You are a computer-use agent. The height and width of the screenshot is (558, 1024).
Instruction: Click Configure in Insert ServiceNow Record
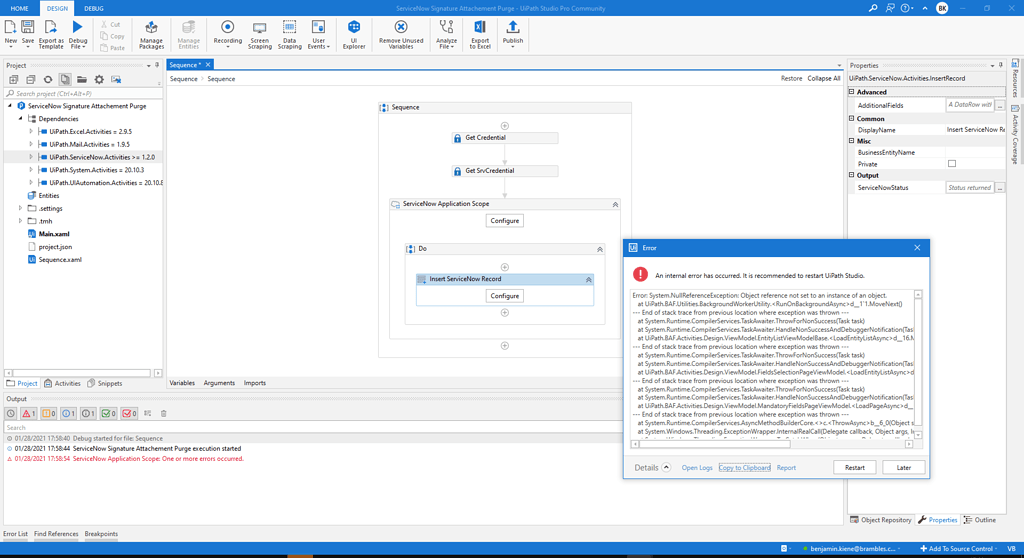pyautogui.click(x=505, y=296)
